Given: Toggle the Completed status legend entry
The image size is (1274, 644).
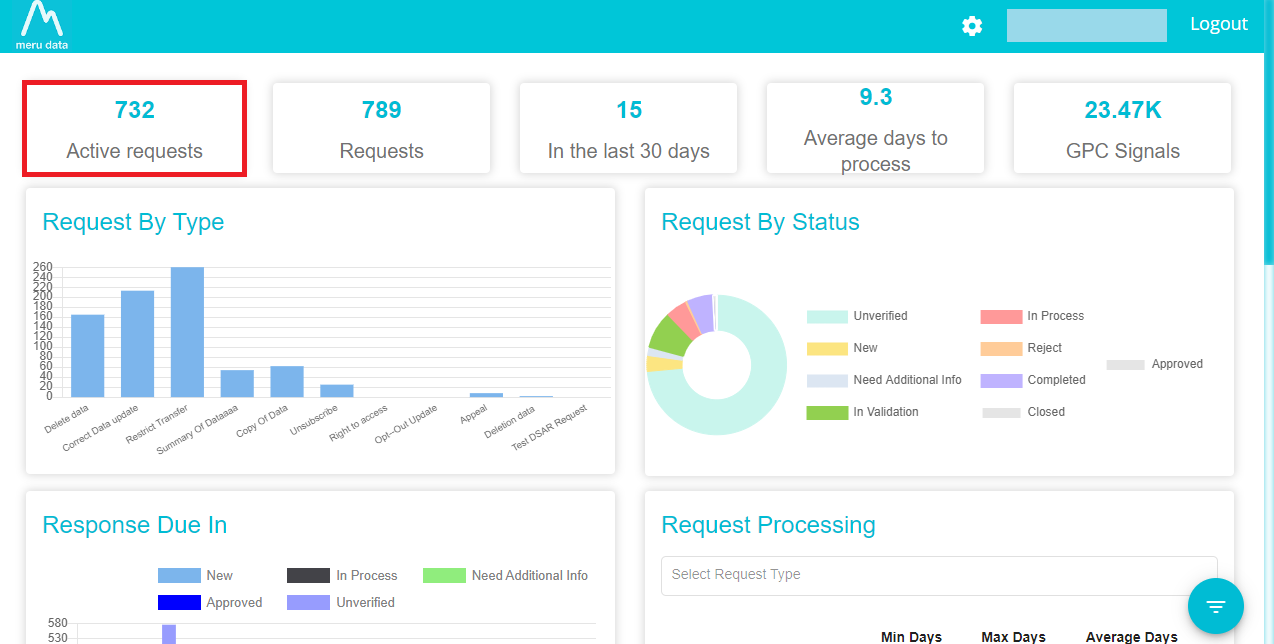Looking at the screenshot, I should [1033, 380].
